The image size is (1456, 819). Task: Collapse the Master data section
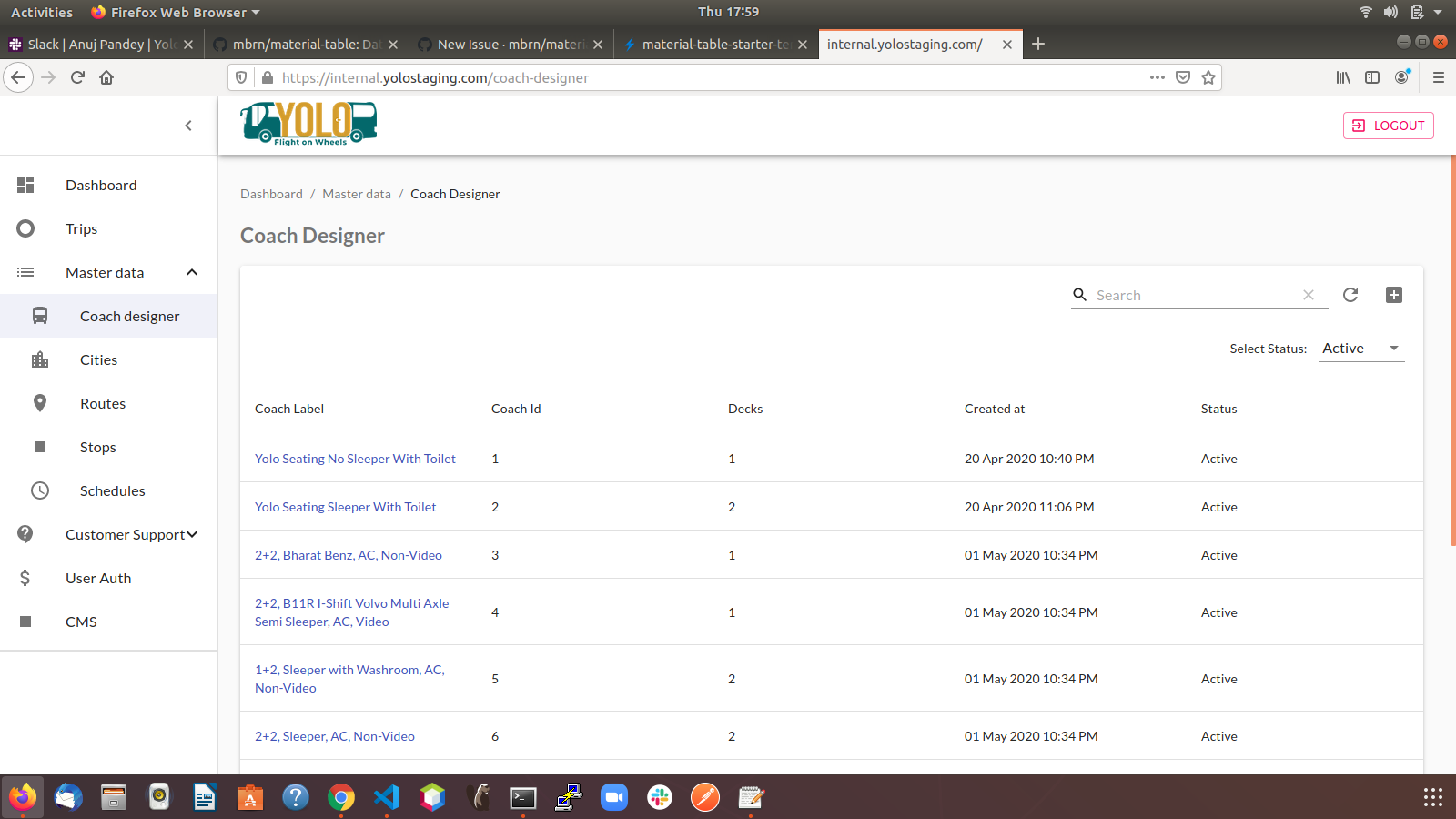click(x=191, y=272)
